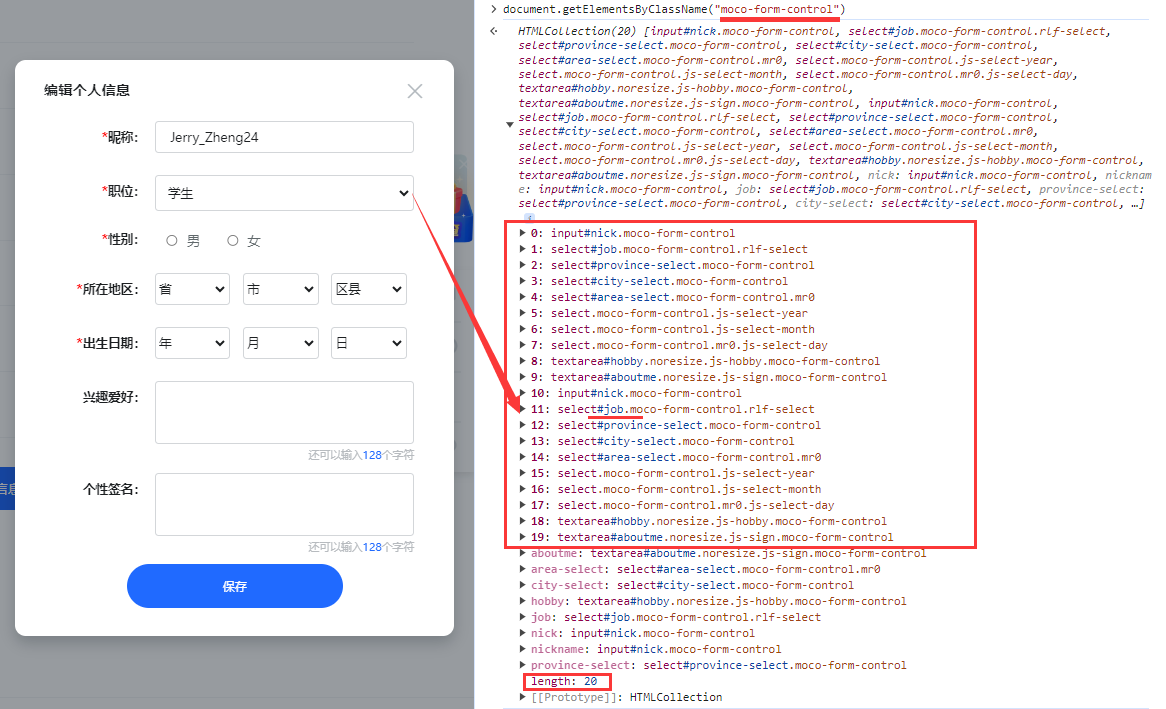
Task: Expand item 1: select#job in console
Action: coord(522,249)
